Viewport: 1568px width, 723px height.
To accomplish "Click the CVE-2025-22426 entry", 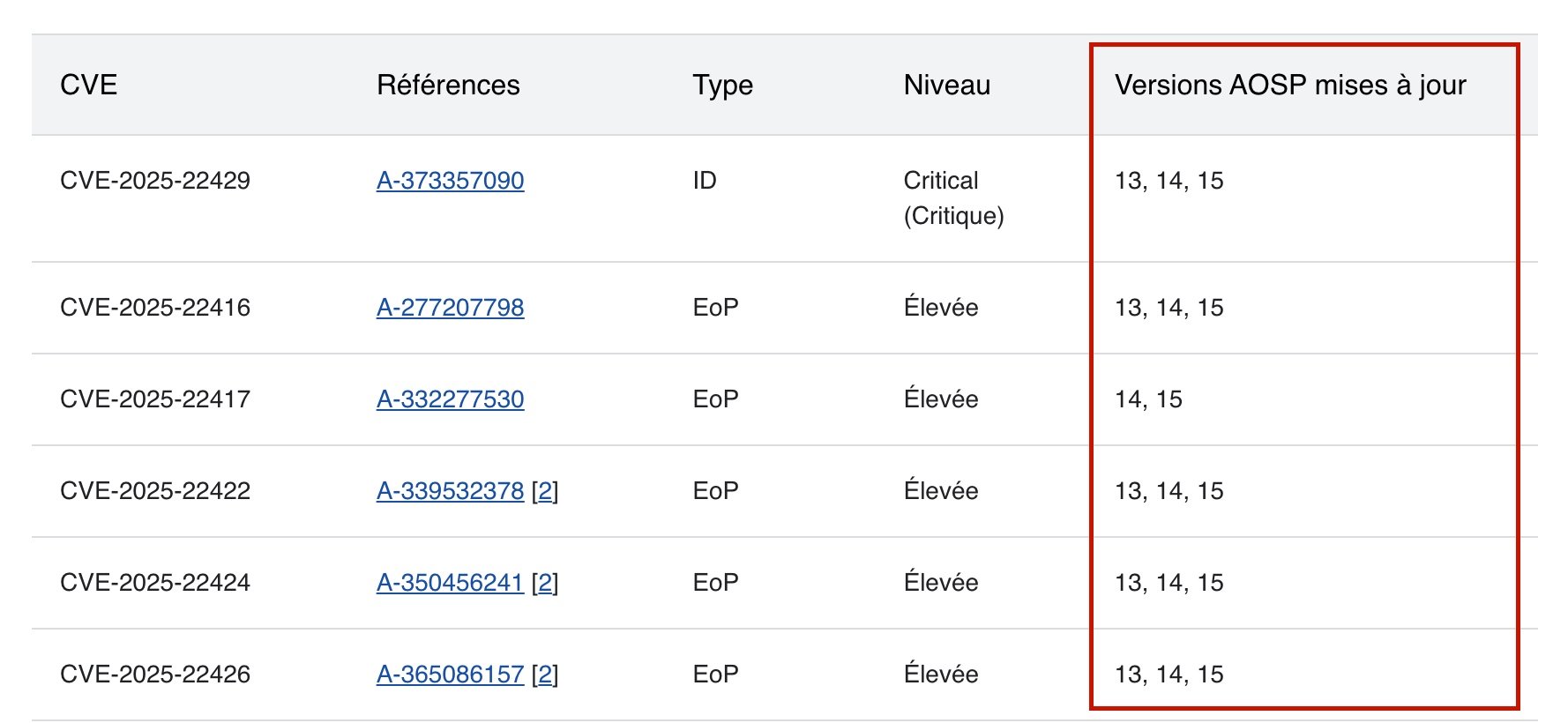I will (155, 675).
